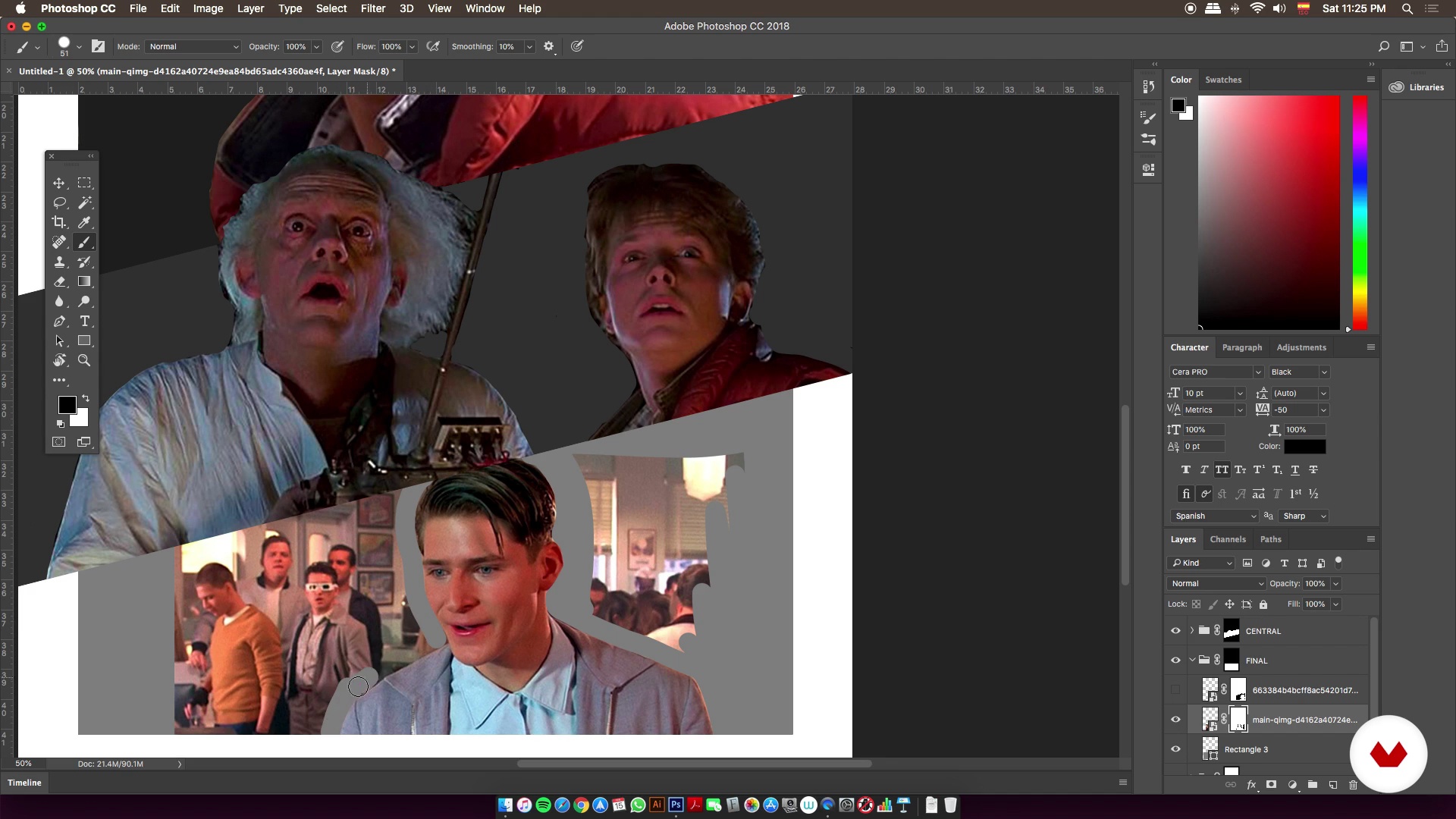Image resolution: width=1456 pixels, height=819 pixels.
Task: Select the Blur tool
Action: (59, 301)
